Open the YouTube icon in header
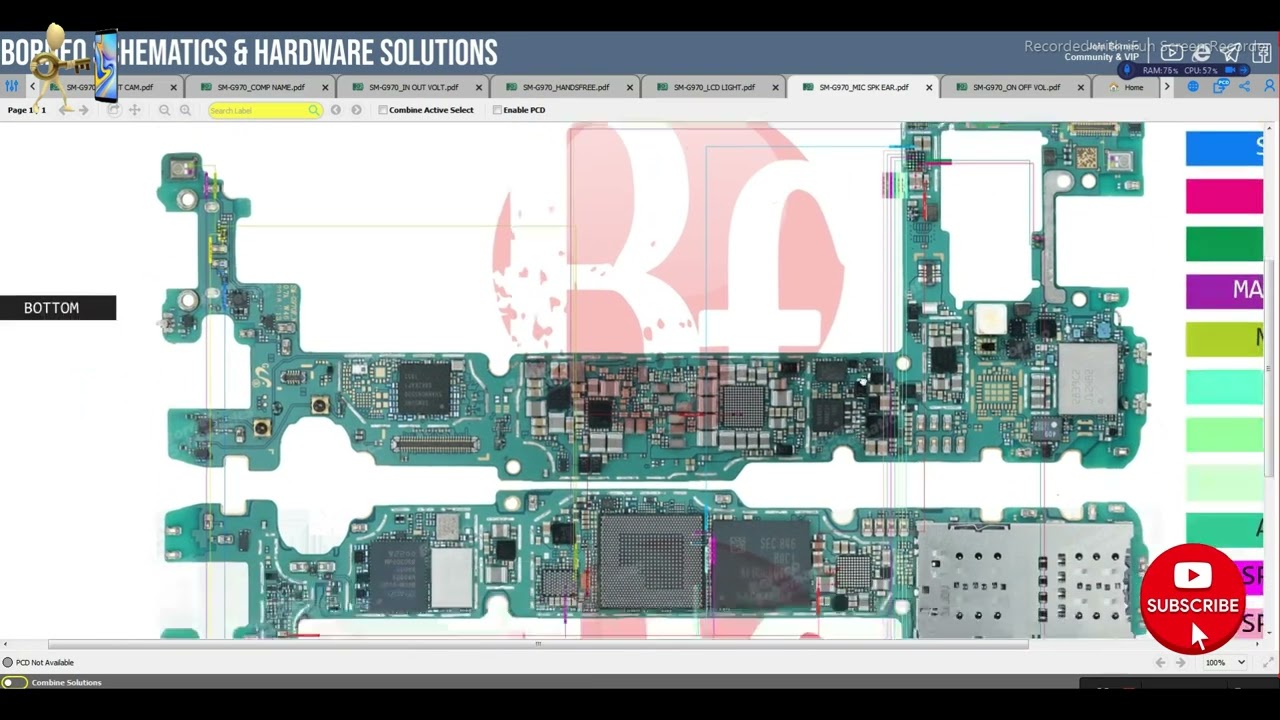1280x720 pixels. click(1171, 53)
